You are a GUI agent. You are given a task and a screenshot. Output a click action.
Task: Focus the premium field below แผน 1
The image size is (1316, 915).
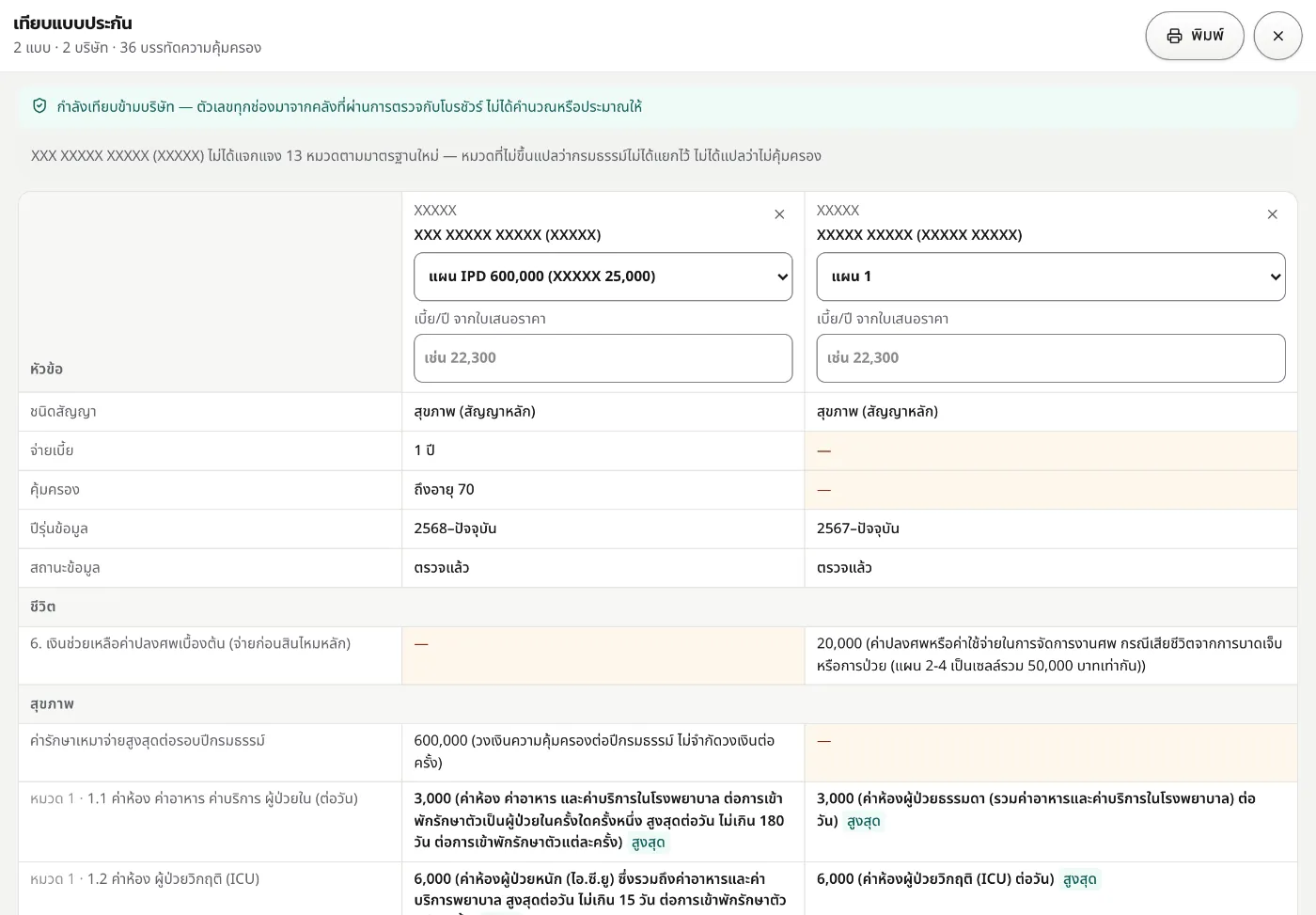(x=1051, y=358)
